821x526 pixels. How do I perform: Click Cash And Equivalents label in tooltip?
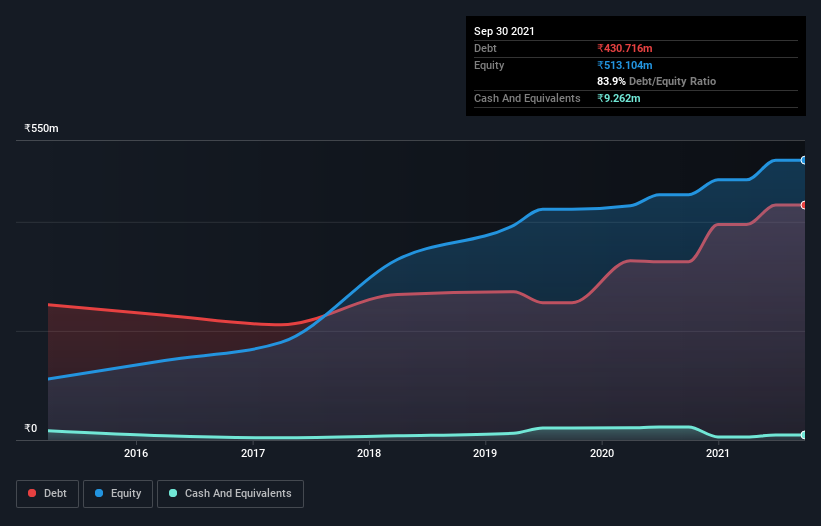(527, 98)
